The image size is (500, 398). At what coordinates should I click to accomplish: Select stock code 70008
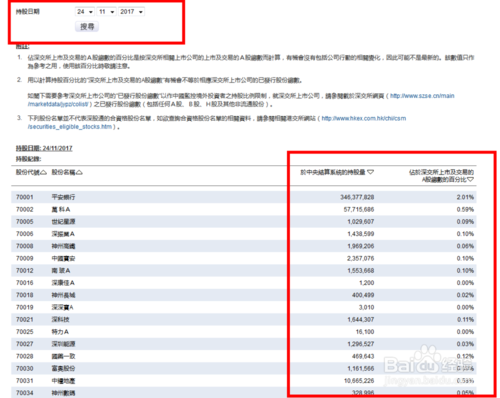pyautogui.click(x=25, y=246)
